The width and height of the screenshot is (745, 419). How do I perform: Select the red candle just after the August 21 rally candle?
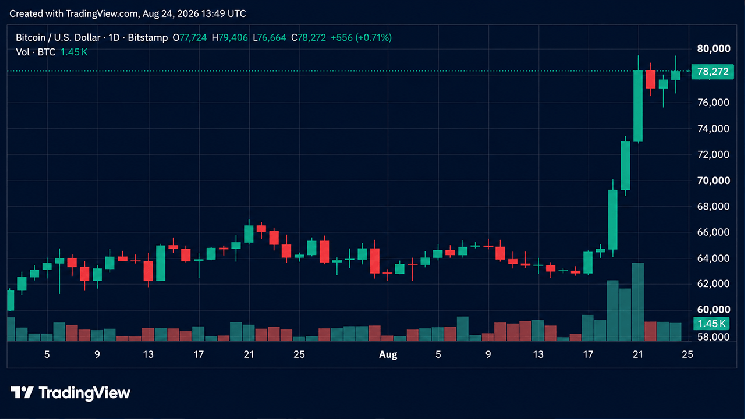[x=650, y=79]
